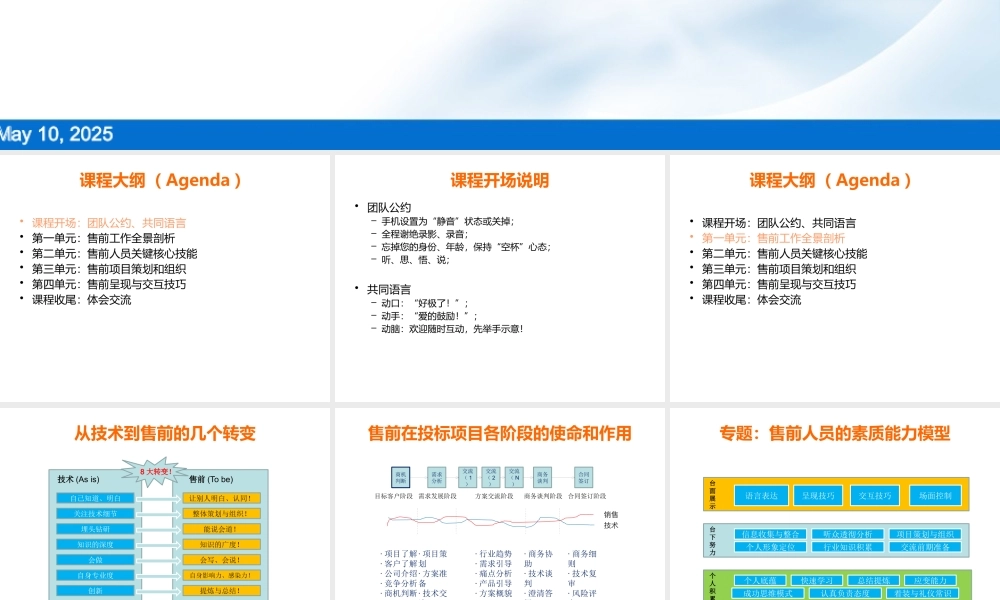Select the 从技术到售前的几个转变 slide
This screenshot has height=600, width=1000.
165,504
